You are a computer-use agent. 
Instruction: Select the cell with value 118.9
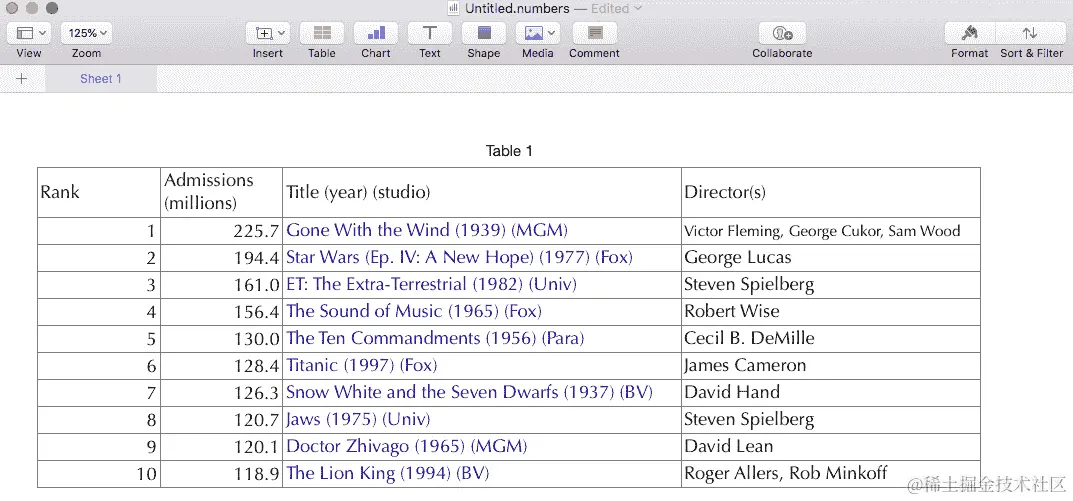(x=222, y=474)
